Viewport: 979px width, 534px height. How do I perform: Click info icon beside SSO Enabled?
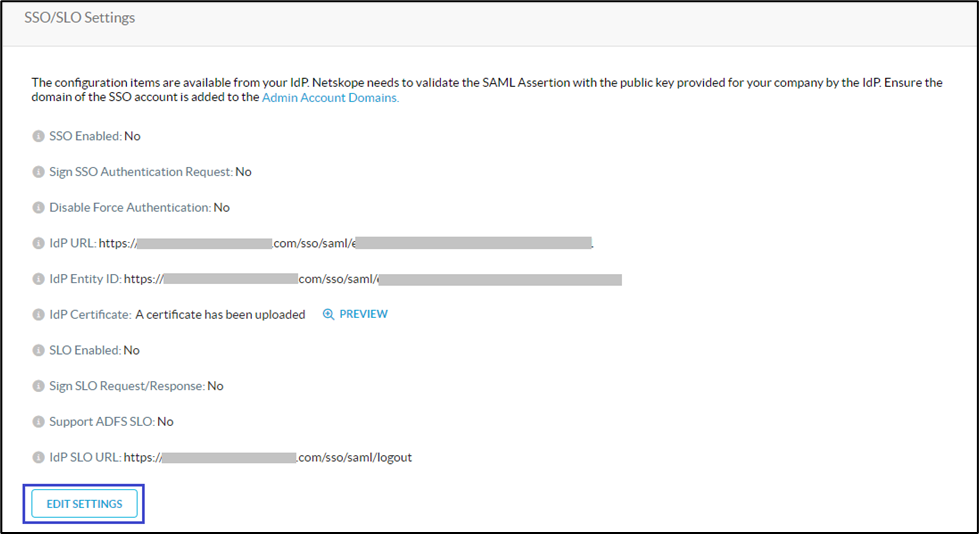(x=38, y=136)
